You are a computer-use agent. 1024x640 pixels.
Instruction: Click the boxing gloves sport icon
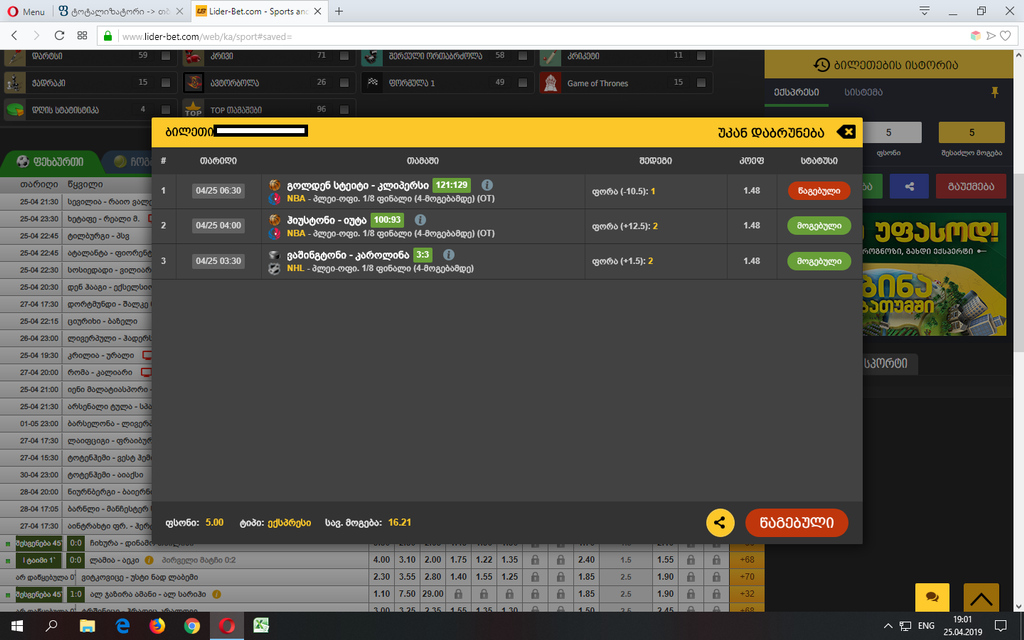point(193,57)
